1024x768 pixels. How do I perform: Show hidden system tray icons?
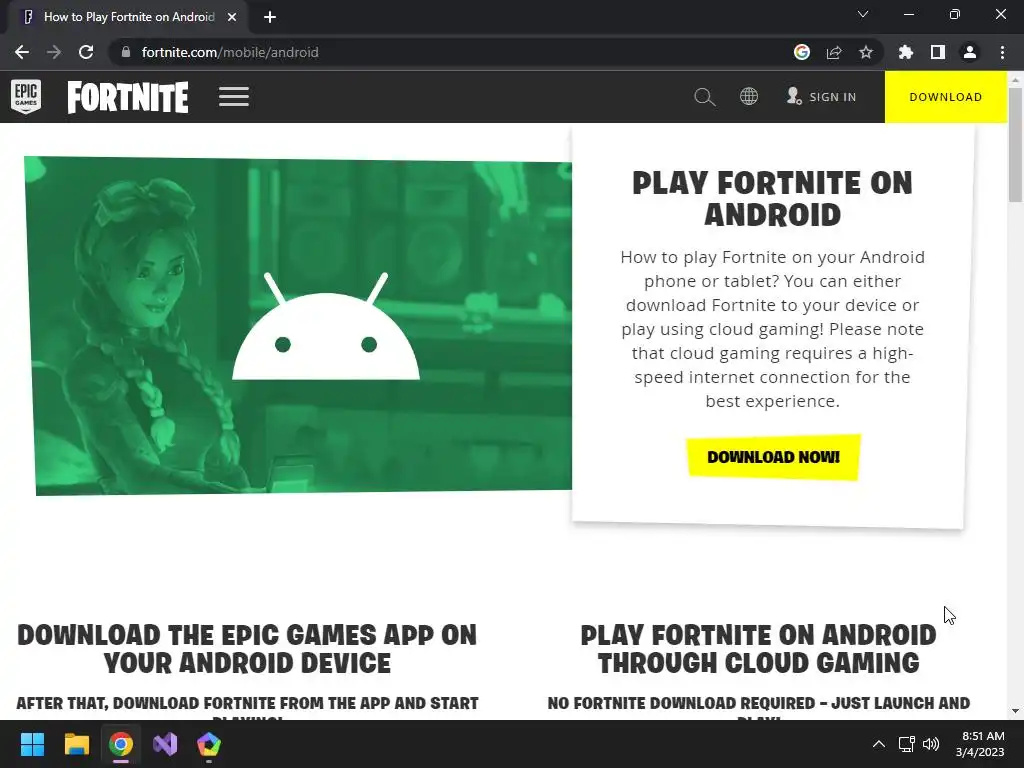[879, 744]
